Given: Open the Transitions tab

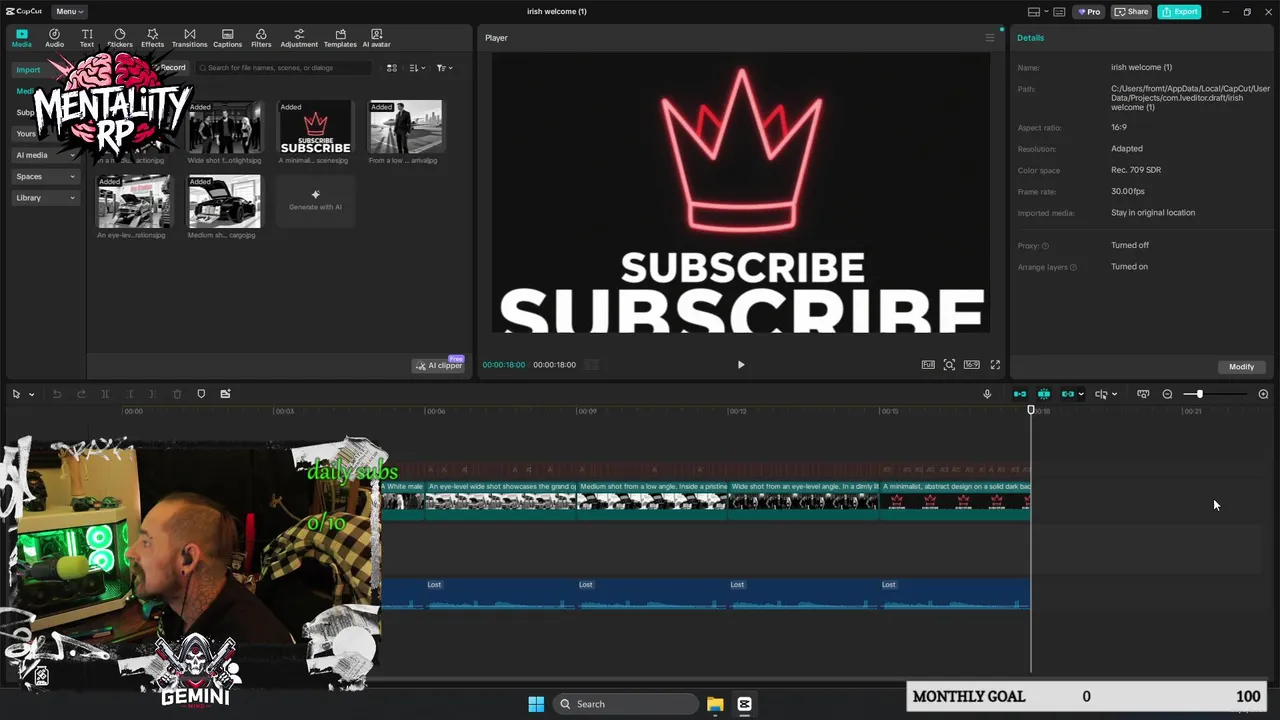Looking at the screenshot, I should coord(189,38).
